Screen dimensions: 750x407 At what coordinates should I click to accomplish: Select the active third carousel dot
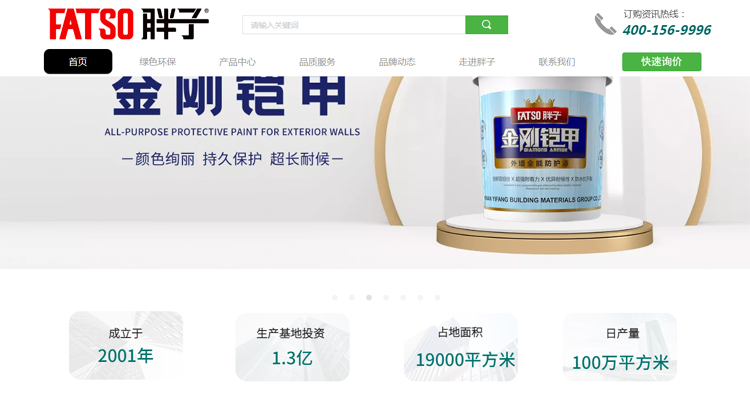(x=369, y=297)
